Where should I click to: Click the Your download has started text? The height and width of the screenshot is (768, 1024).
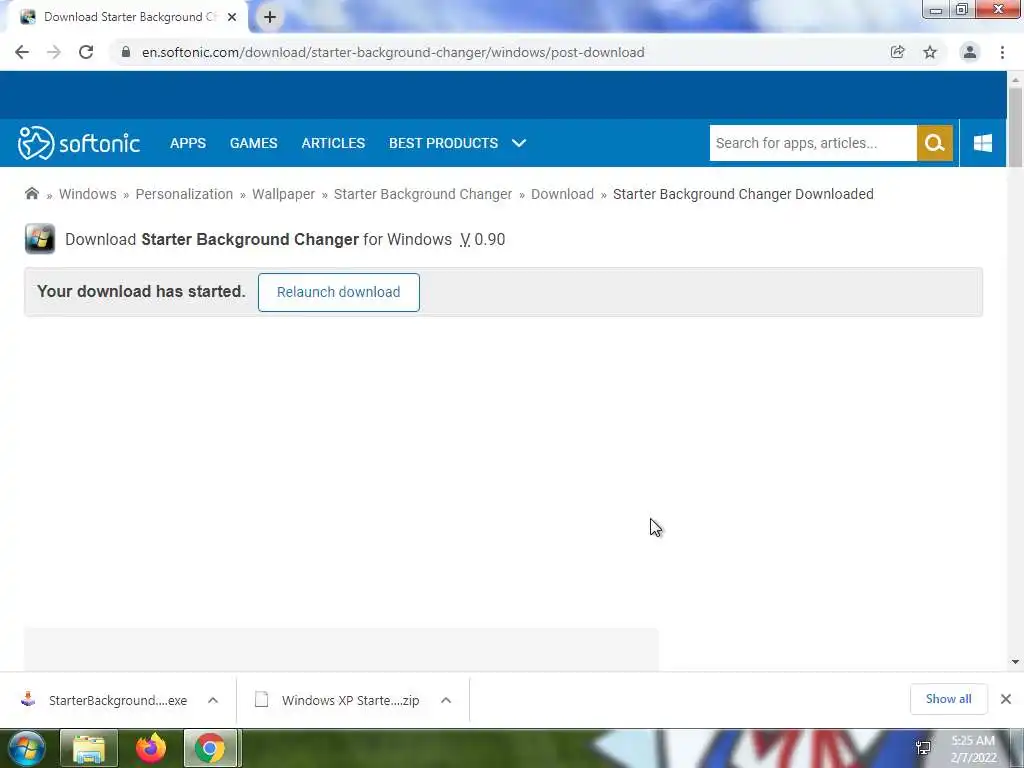141,291
